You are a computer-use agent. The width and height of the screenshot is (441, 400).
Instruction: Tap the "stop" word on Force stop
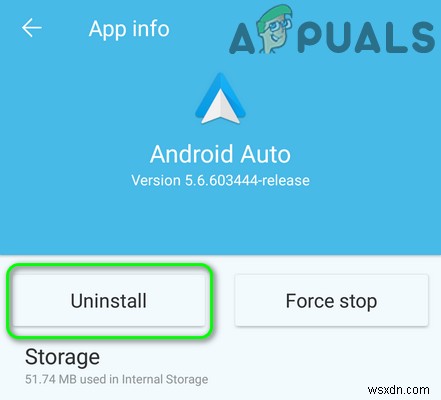point(358,302)
